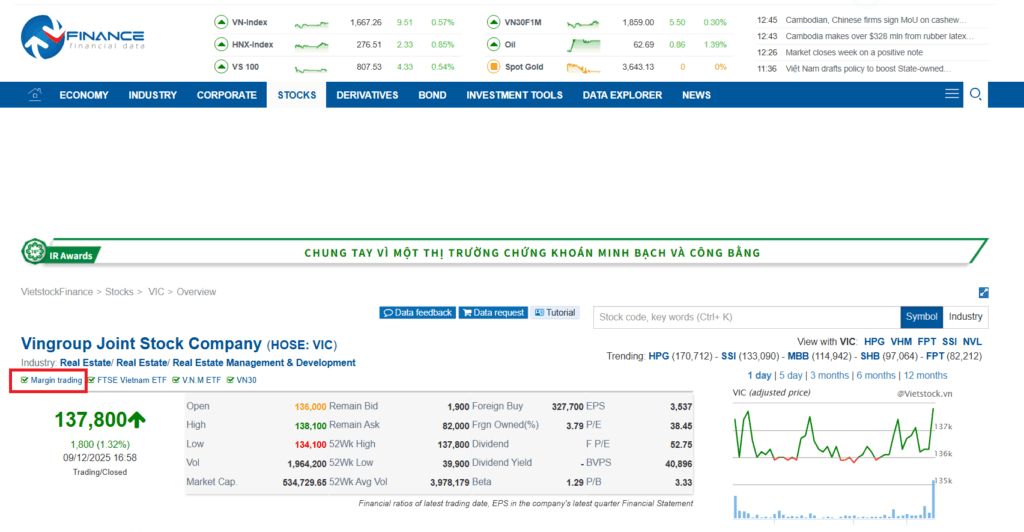This screenshot has width=1024, height=532.
Task: Click the Data feedback button
Action: point(417,313)
